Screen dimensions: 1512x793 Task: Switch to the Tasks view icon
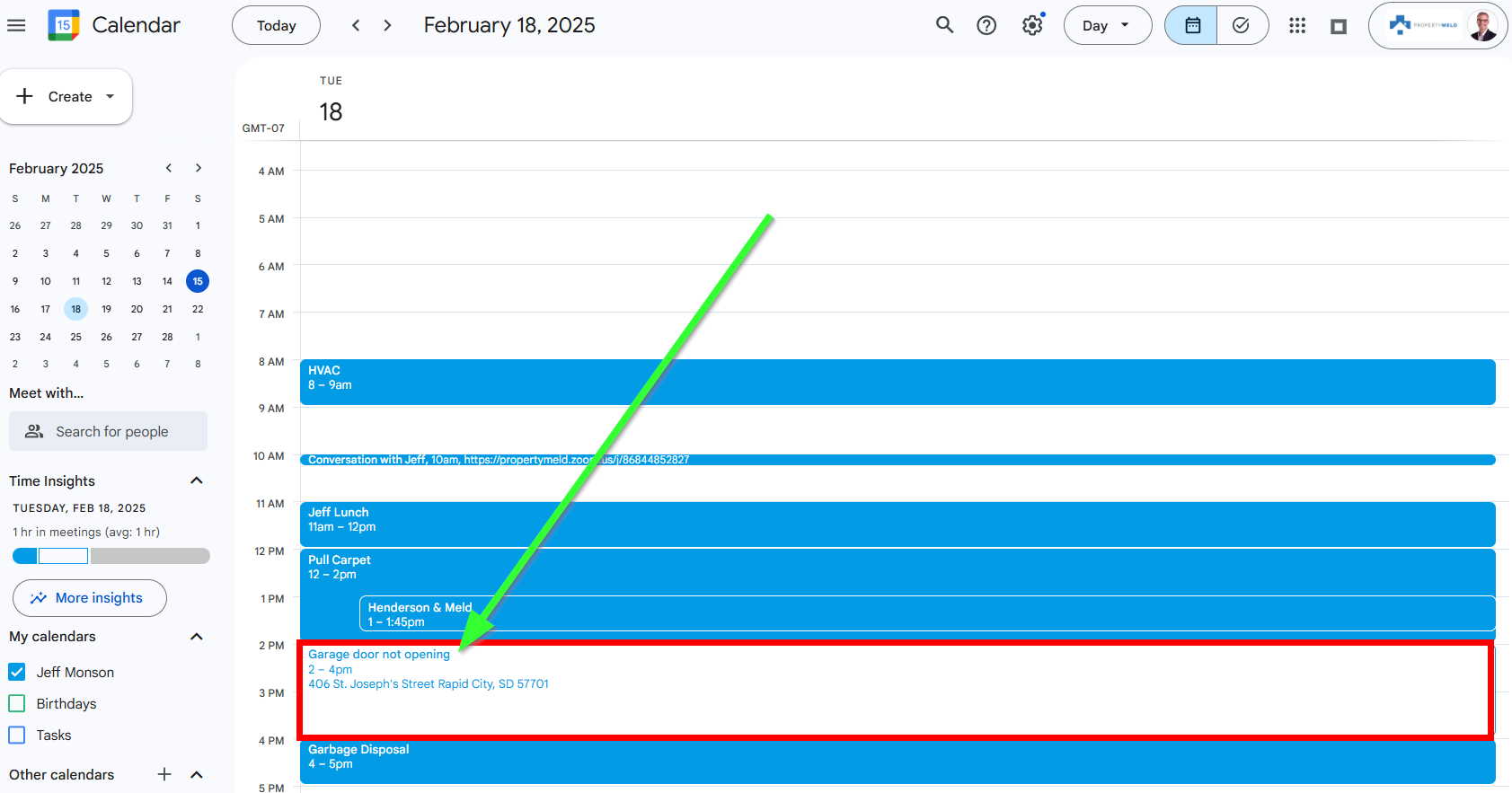tap(1242, 25)
